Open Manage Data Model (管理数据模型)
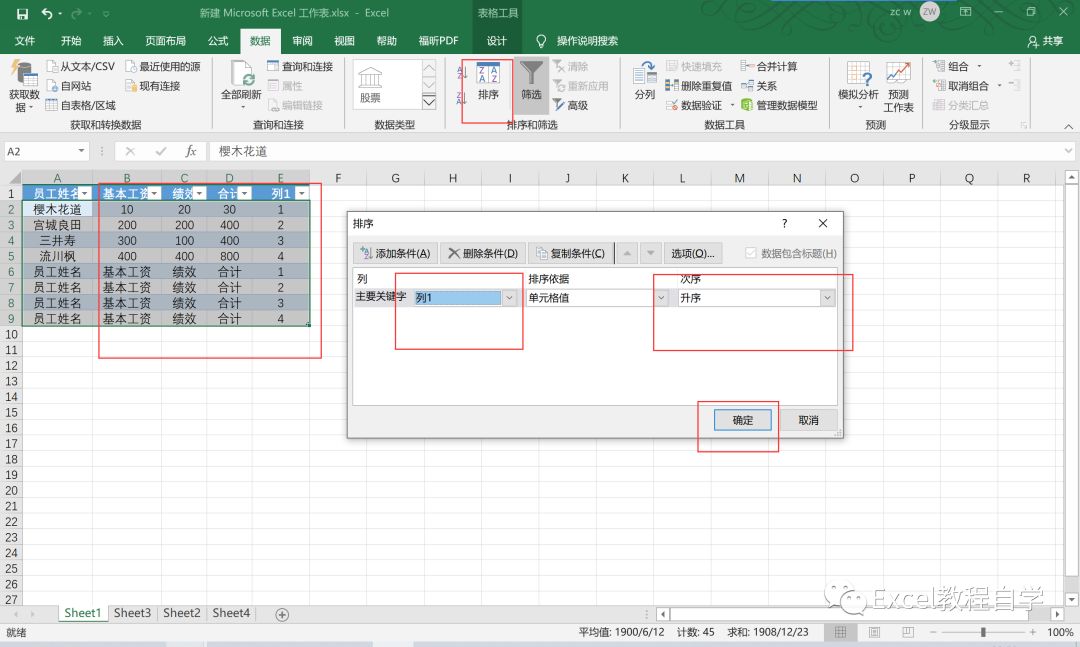1080x647 pixels. coord(779,105)
